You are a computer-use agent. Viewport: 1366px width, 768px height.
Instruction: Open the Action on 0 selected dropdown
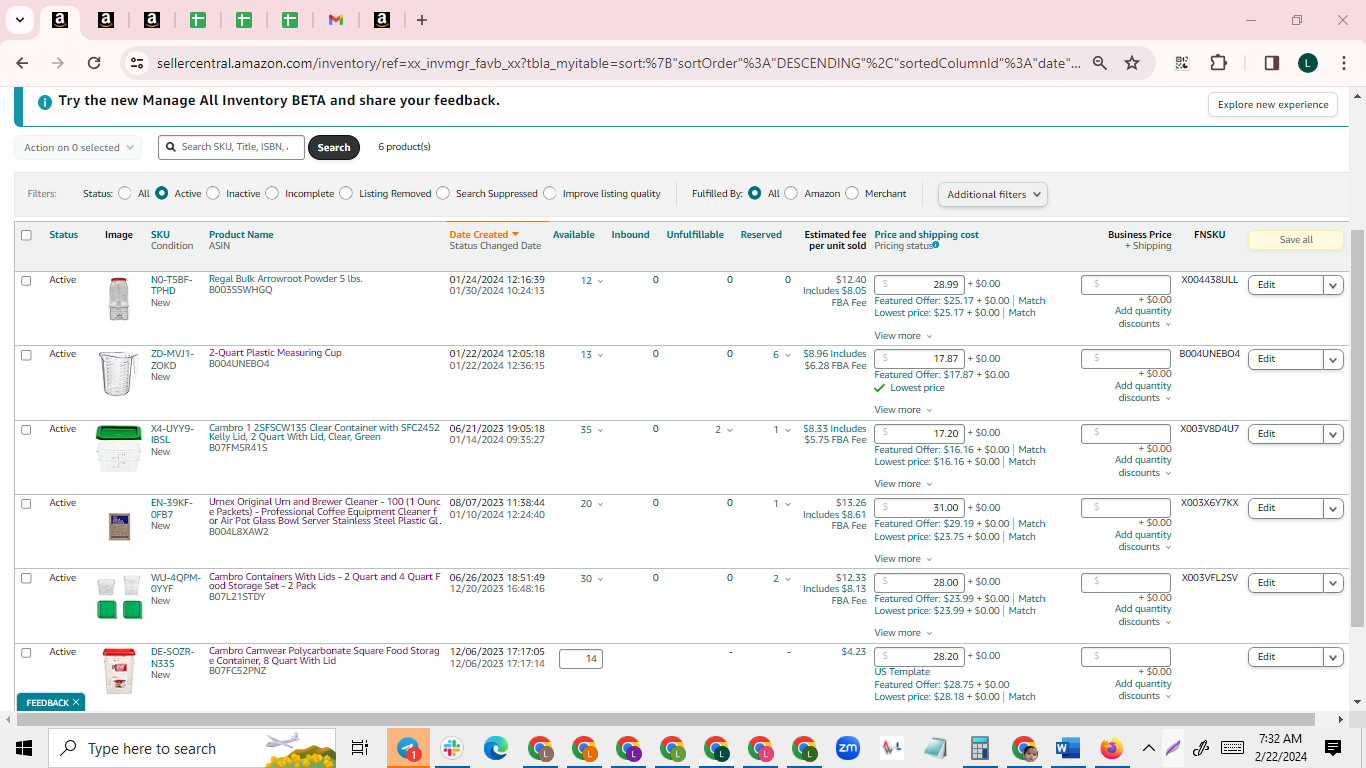pyautogui.click(x=78, y=147)
